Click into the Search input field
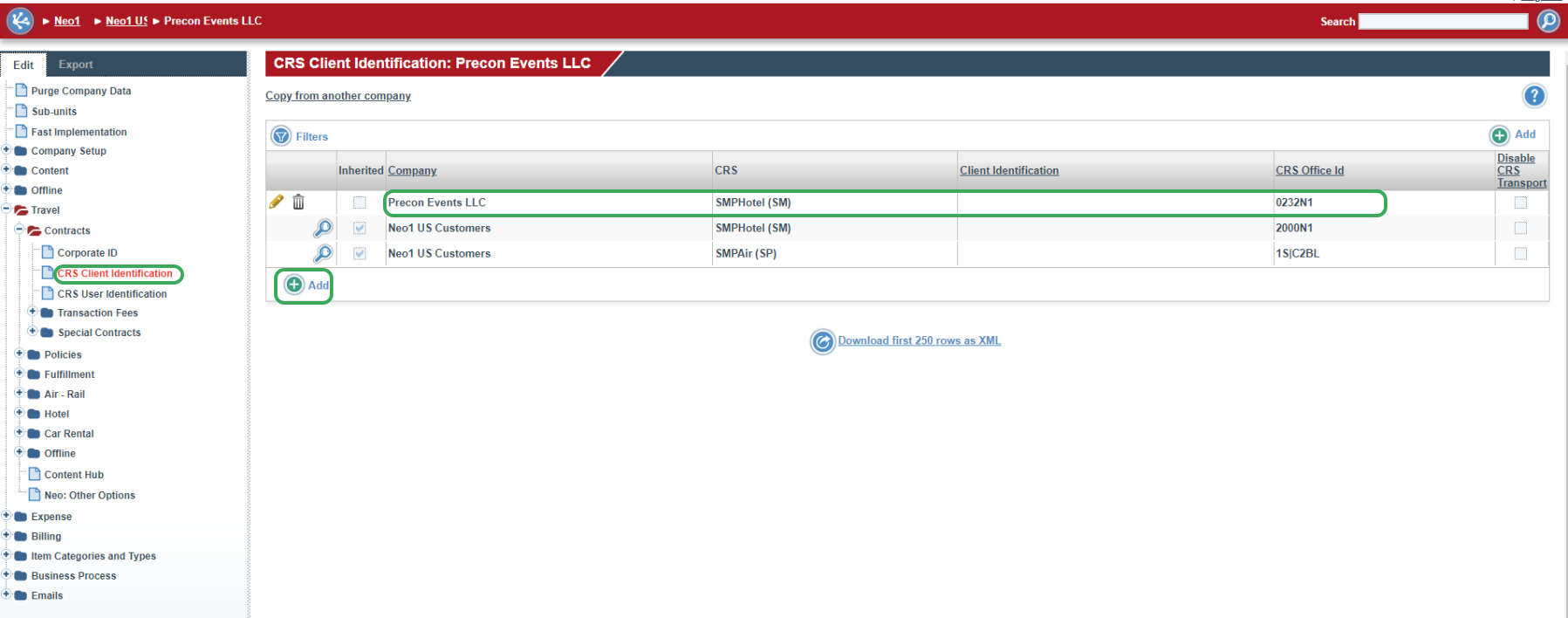Viewport: 1568px width, 618px height. click(x=1443, y=21)
